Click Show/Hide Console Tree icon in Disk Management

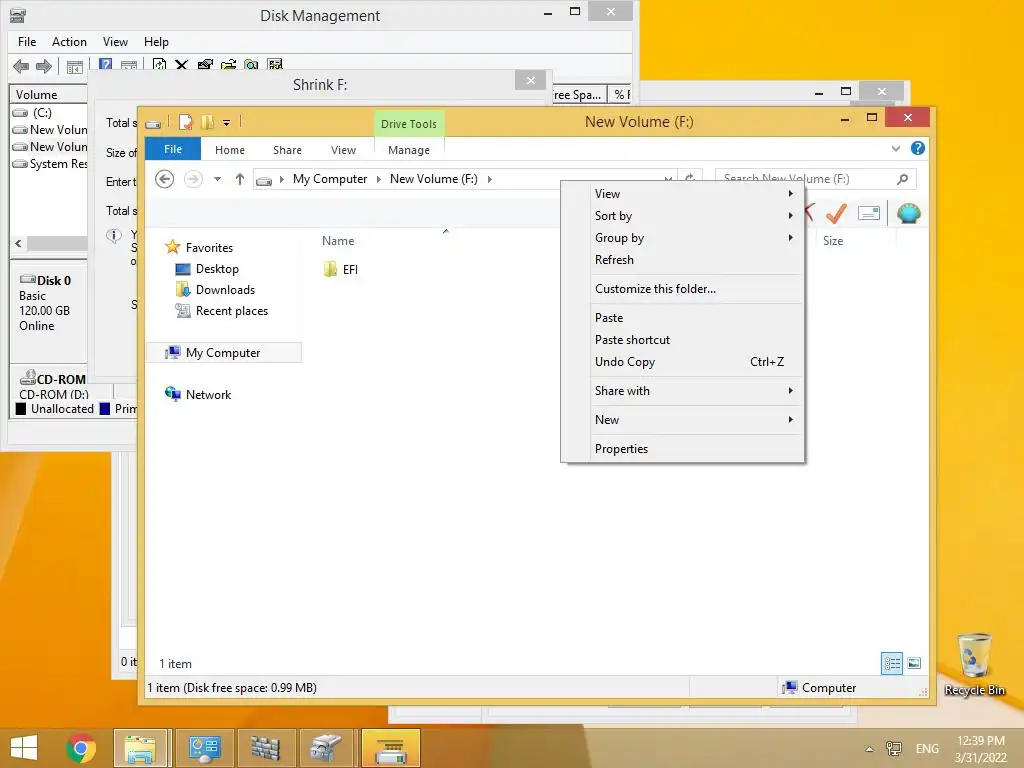(75, 67)
